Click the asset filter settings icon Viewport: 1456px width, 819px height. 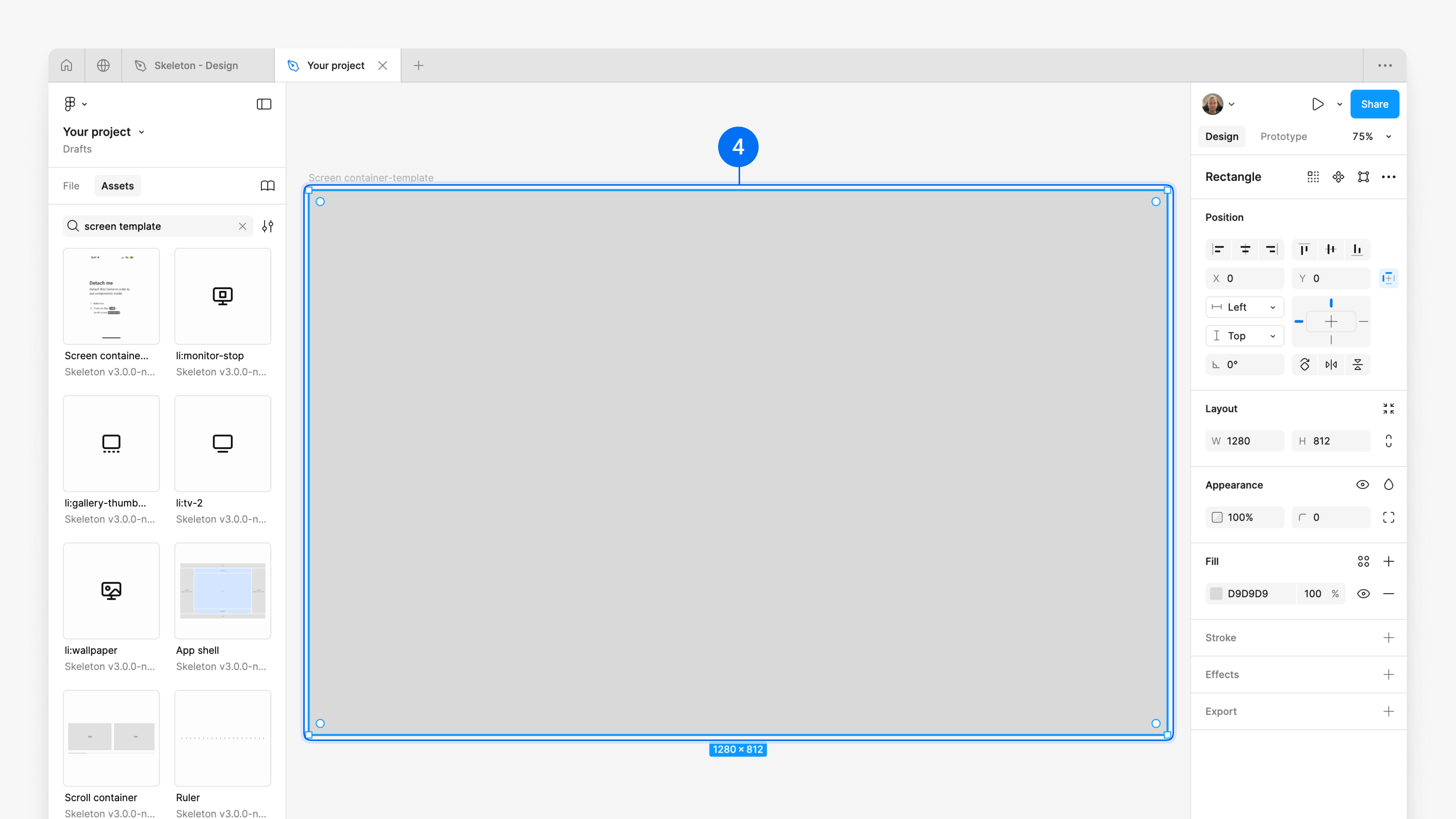tap(267, 226)
